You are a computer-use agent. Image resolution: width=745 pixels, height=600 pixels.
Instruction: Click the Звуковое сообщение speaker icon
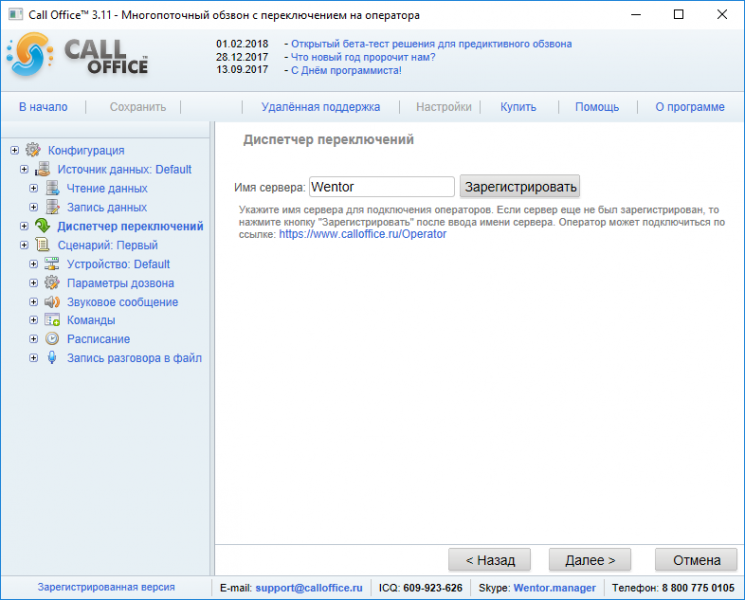pos(52,302)
